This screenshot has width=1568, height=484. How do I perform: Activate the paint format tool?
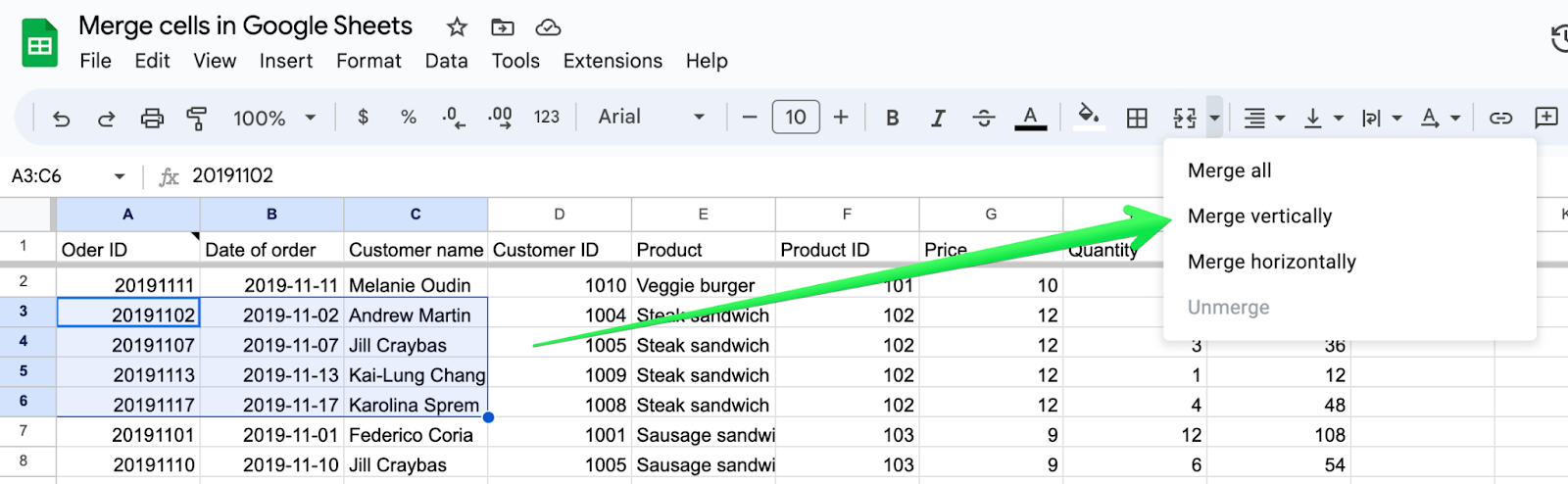[x=197, y=119]
